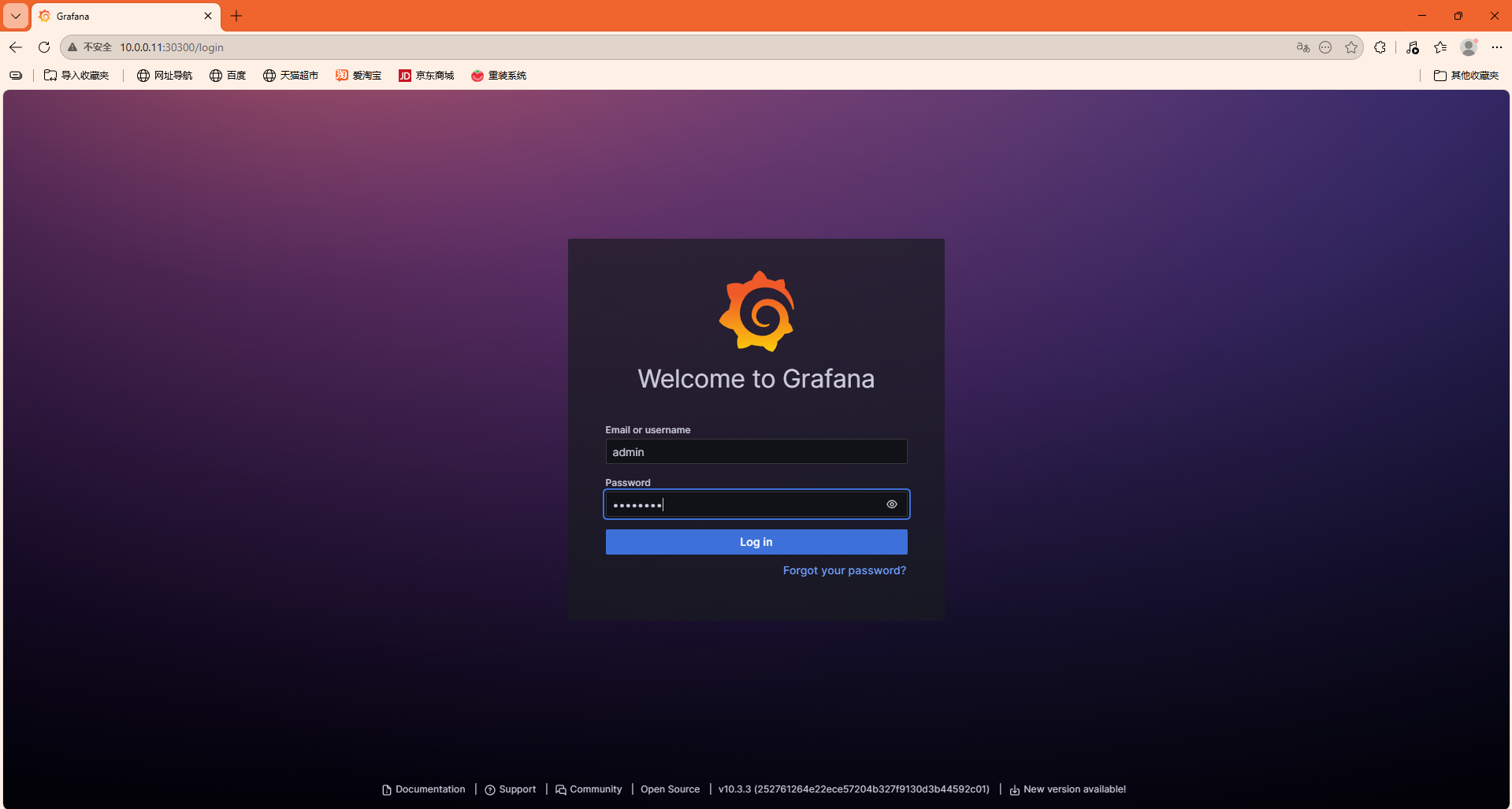Screen dimensions: 1512x809
Task: Click the not-secure warning icon
Action: (x=72, y=47)
